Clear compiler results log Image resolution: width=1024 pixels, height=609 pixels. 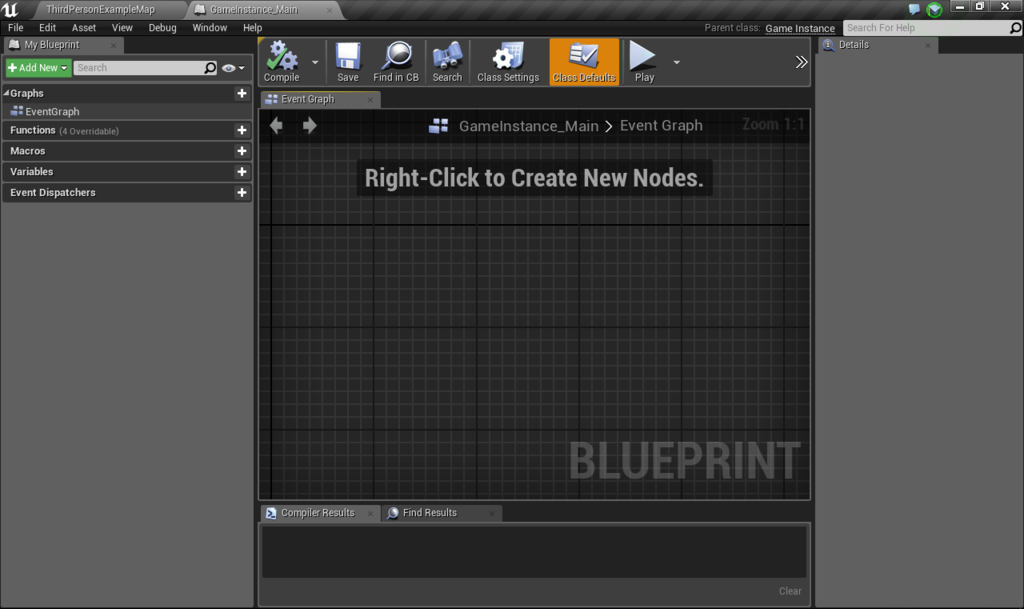[x=790, y=591]
